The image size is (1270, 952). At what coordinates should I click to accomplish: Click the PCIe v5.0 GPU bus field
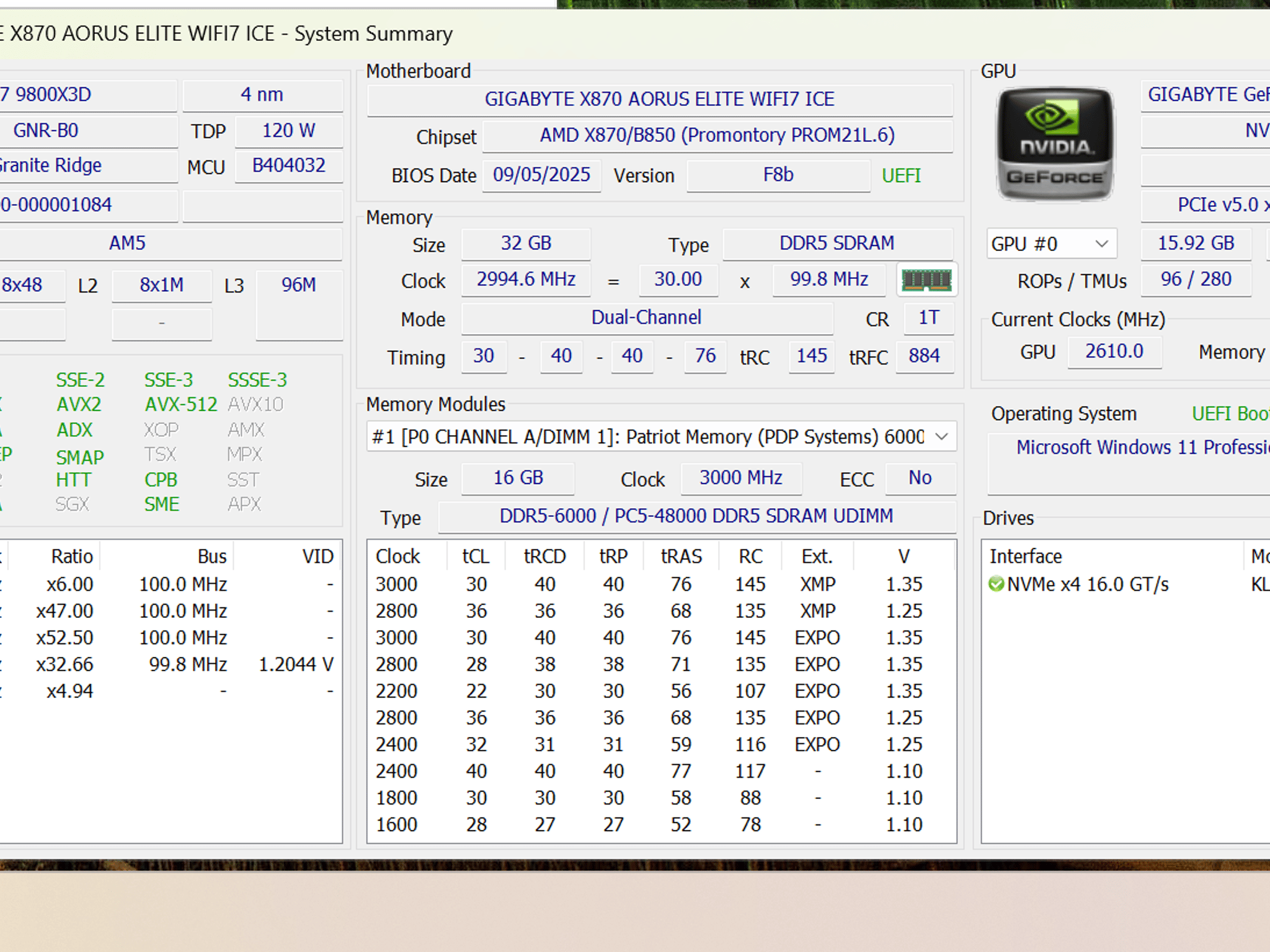[x=1206, y=205]
